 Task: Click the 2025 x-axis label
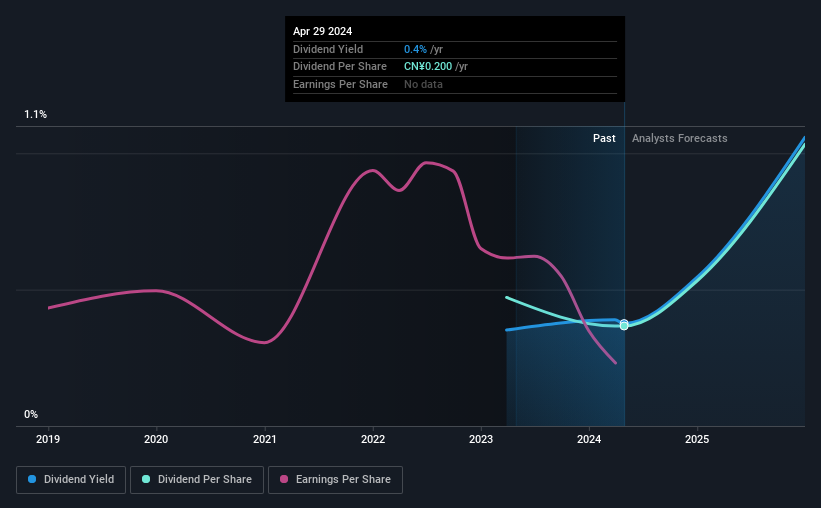pyautogui.click(x=697, y=439)
